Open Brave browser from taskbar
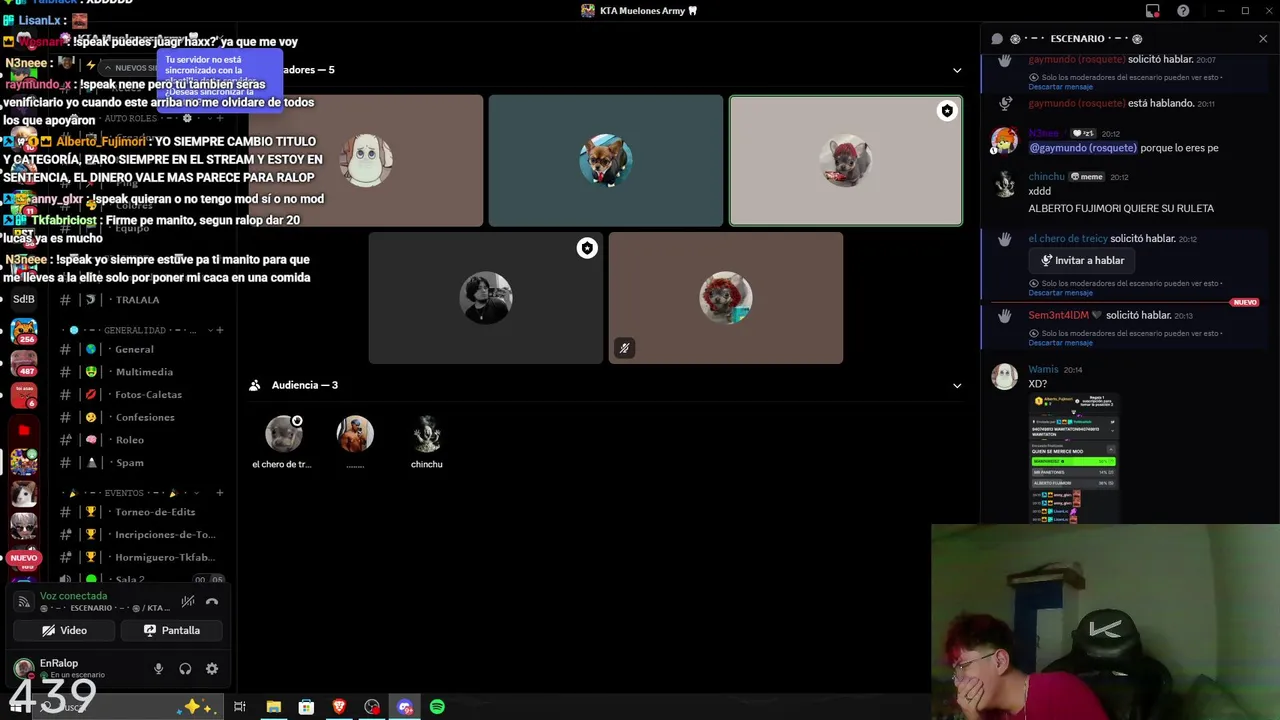 click(x=339, y=707)
